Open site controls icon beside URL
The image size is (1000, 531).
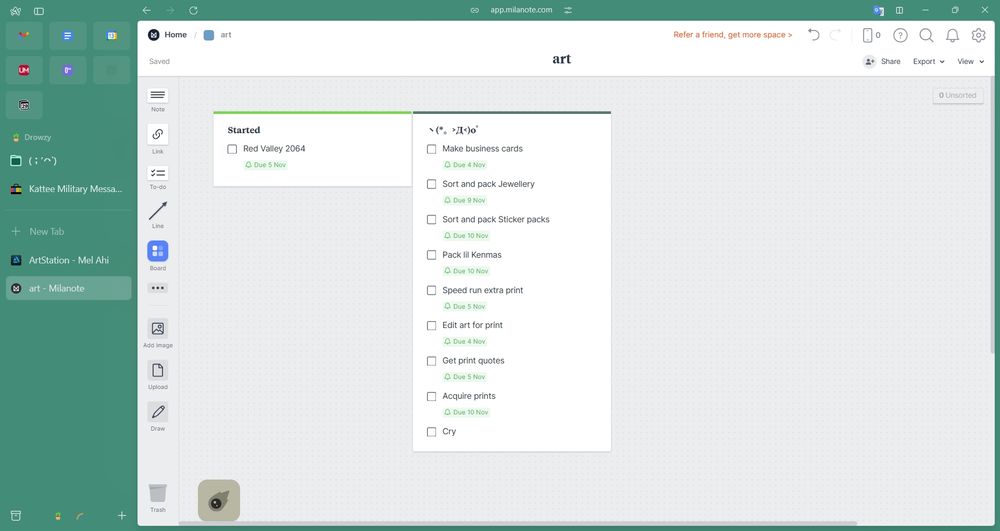[x=568, y=10]
